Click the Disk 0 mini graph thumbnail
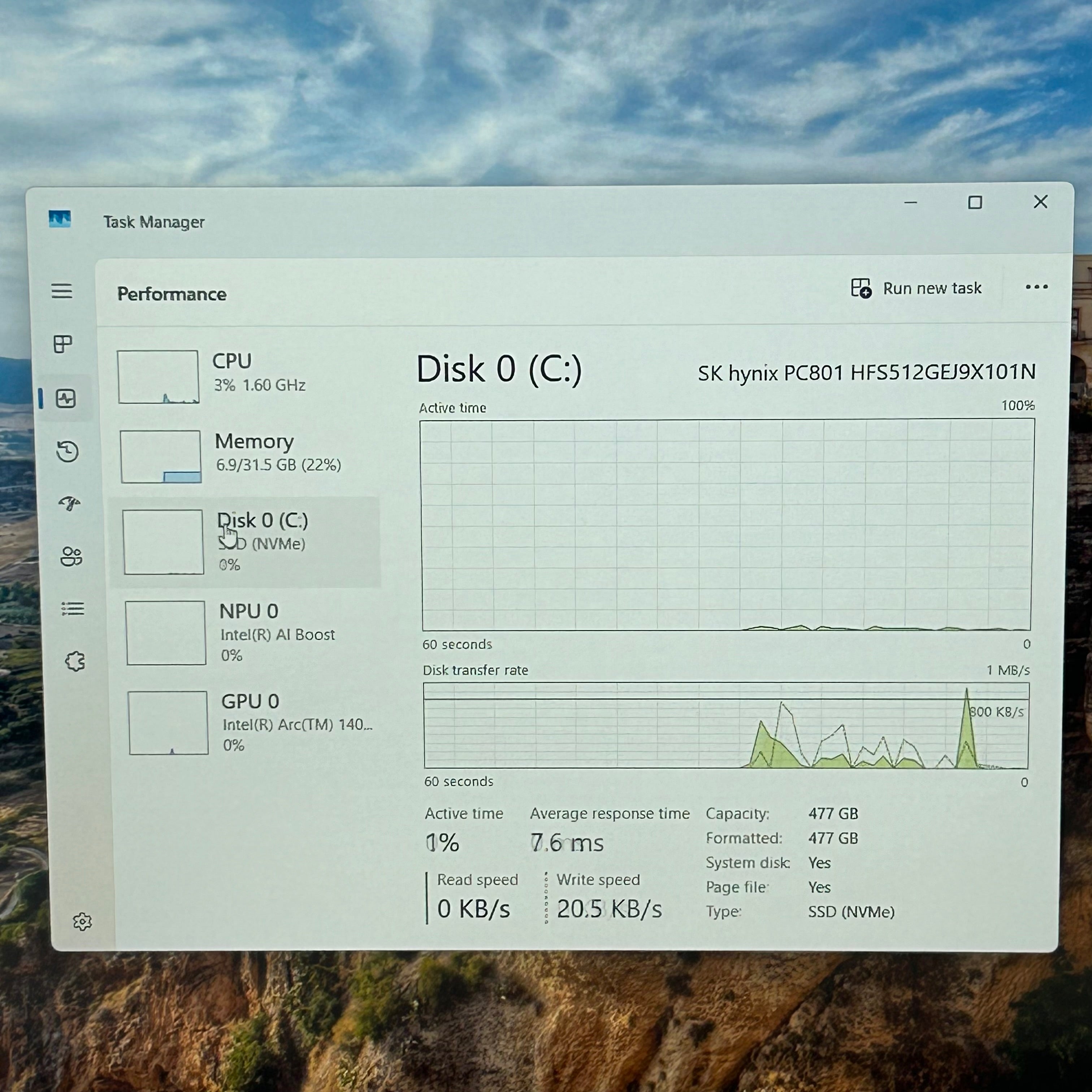 click(163, 542)
